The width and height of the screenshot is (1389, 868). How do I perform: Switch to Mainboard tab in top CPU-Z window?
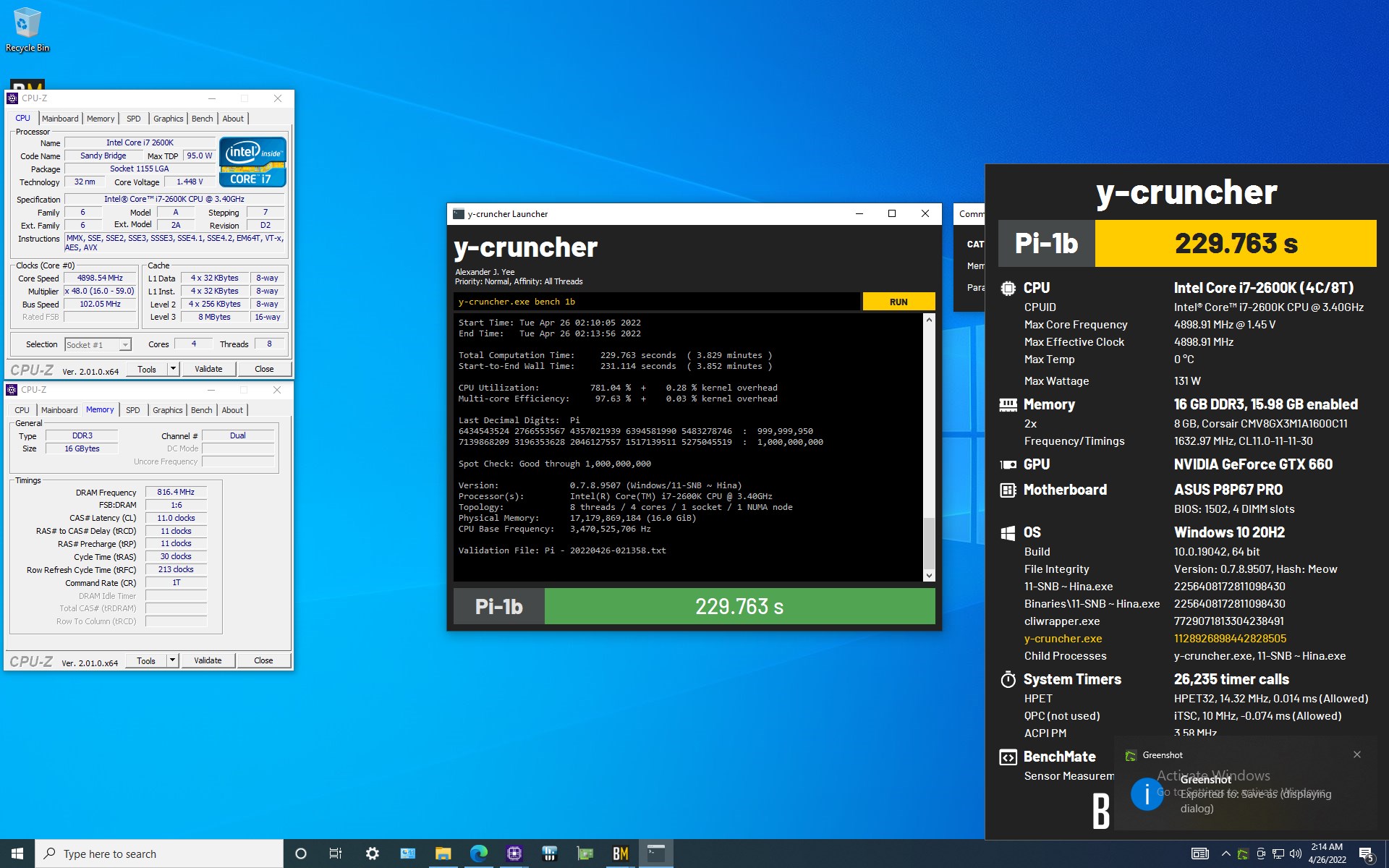tap(60, 119)
